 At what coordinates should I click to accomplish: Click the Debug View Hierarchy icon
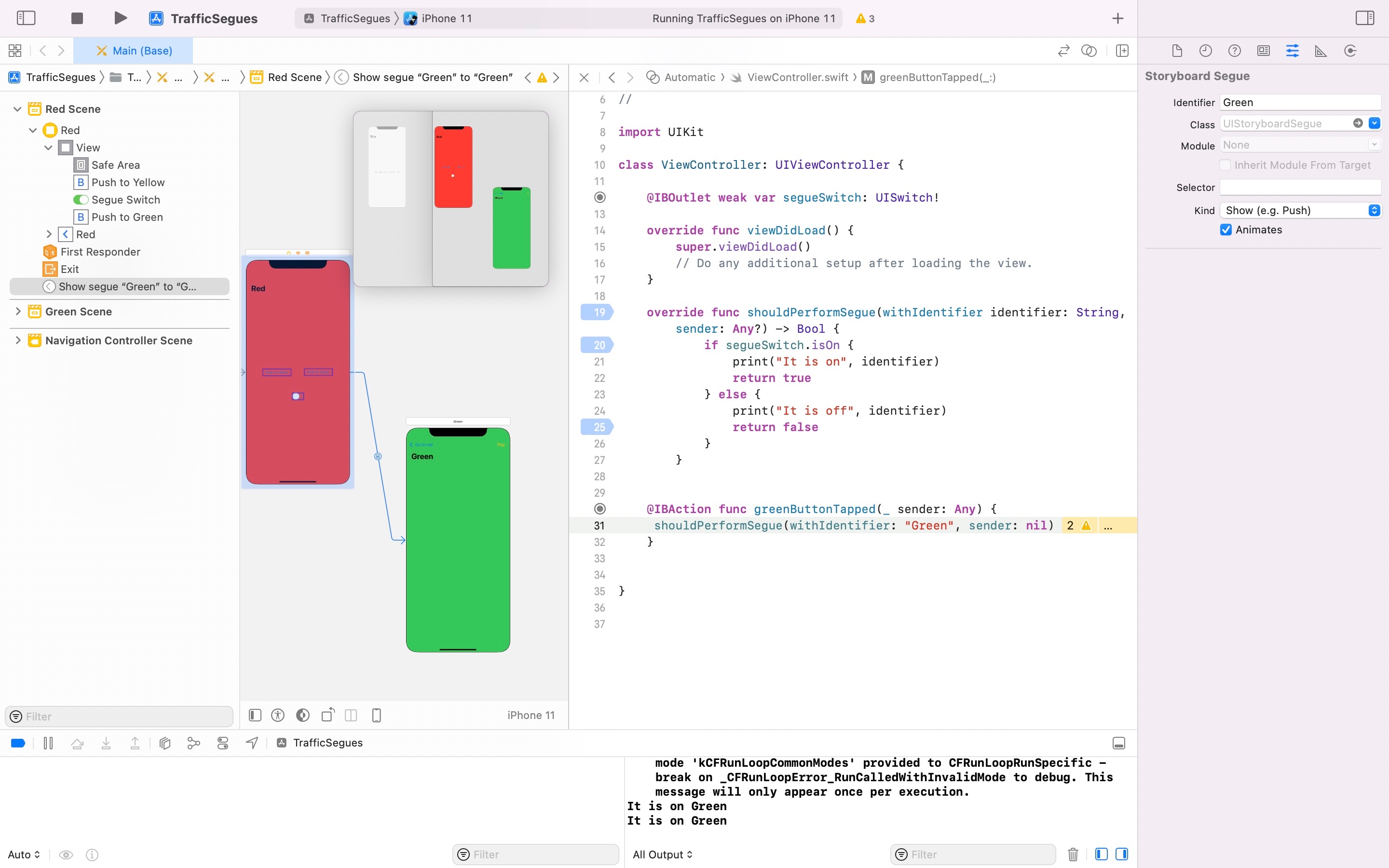(165, 743)
